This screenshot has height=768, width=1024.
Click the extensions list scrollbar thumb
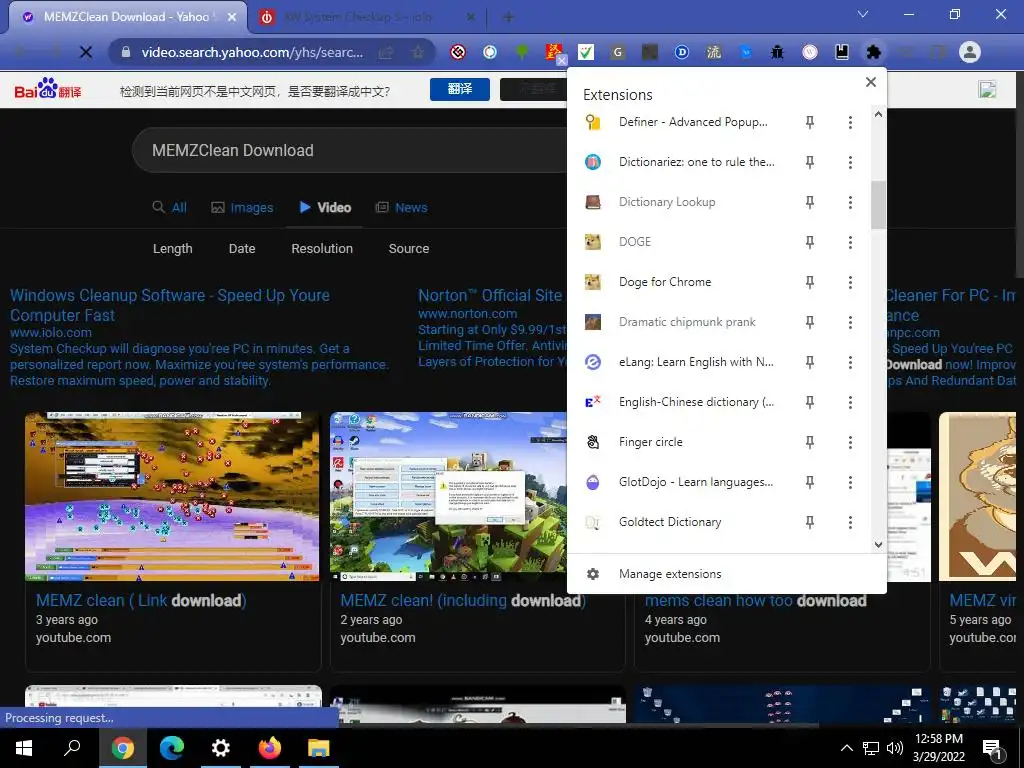(x=878, y=205)
